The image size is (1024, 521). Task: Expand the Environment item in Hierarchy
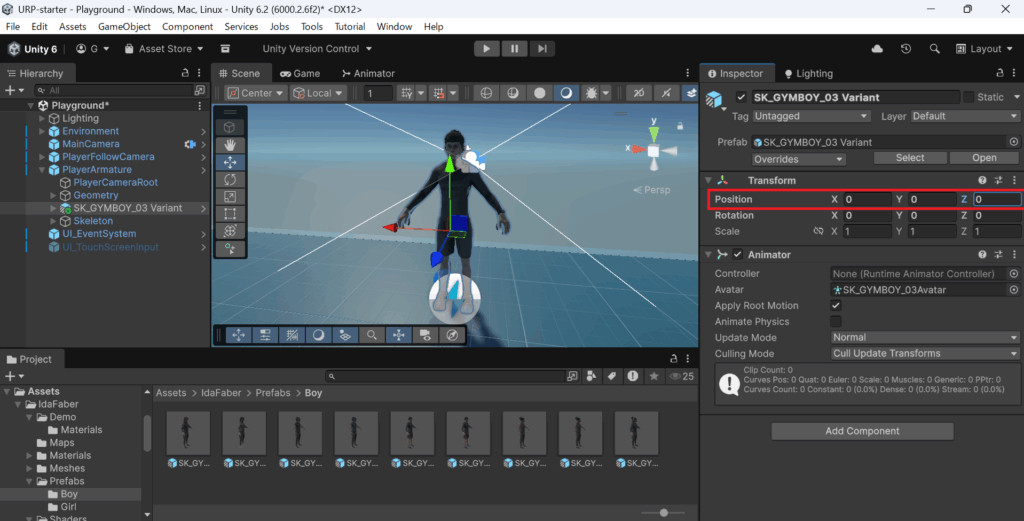coord(42,131)
